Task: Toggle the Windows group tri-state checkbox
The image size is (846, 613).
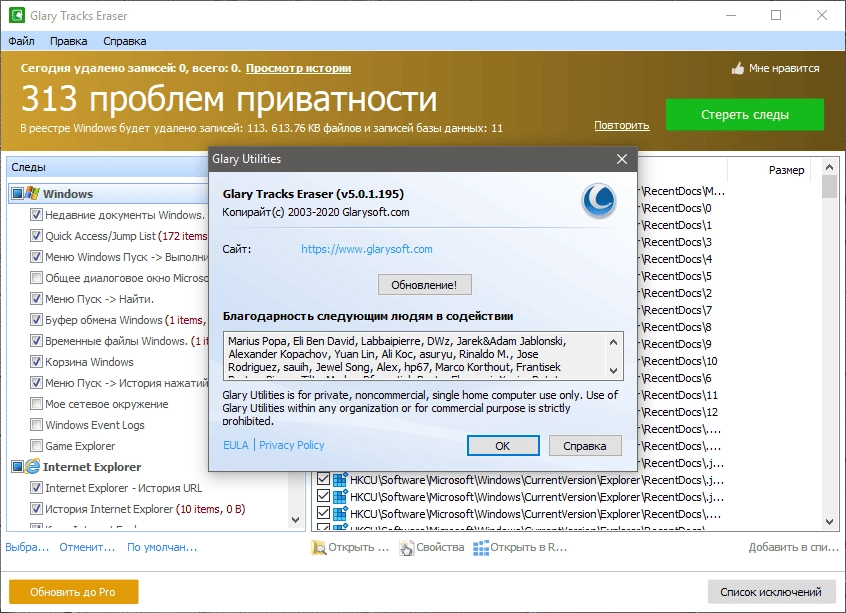Action: (17, 193)
